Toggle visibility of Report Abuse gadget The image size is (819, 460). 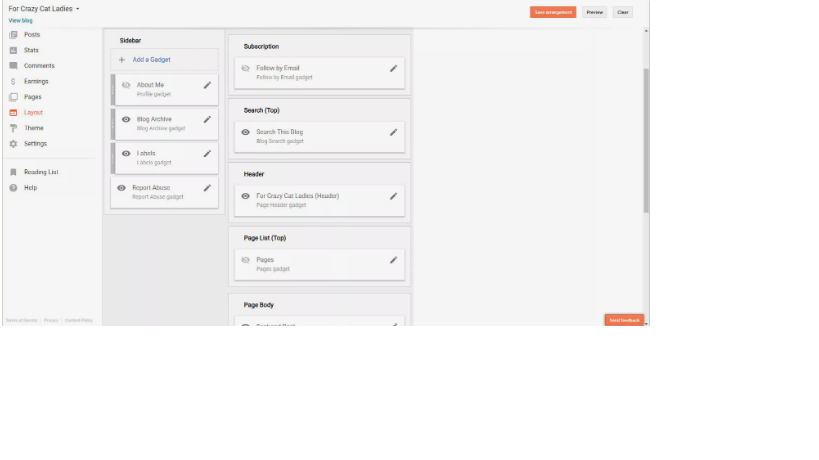121,188
